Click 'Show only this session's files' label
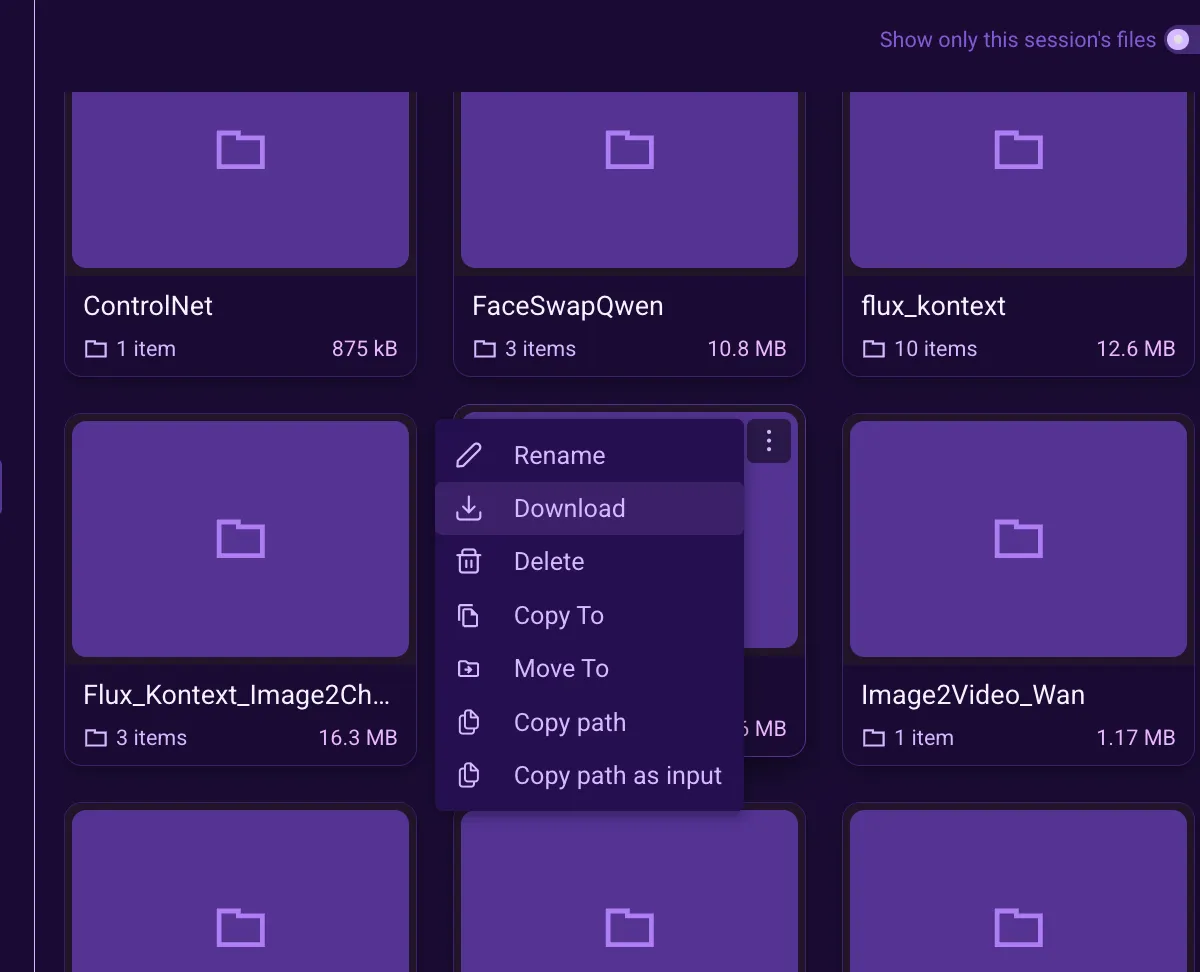Screen dimensions: 1200x972 (x=1017, y=40)
